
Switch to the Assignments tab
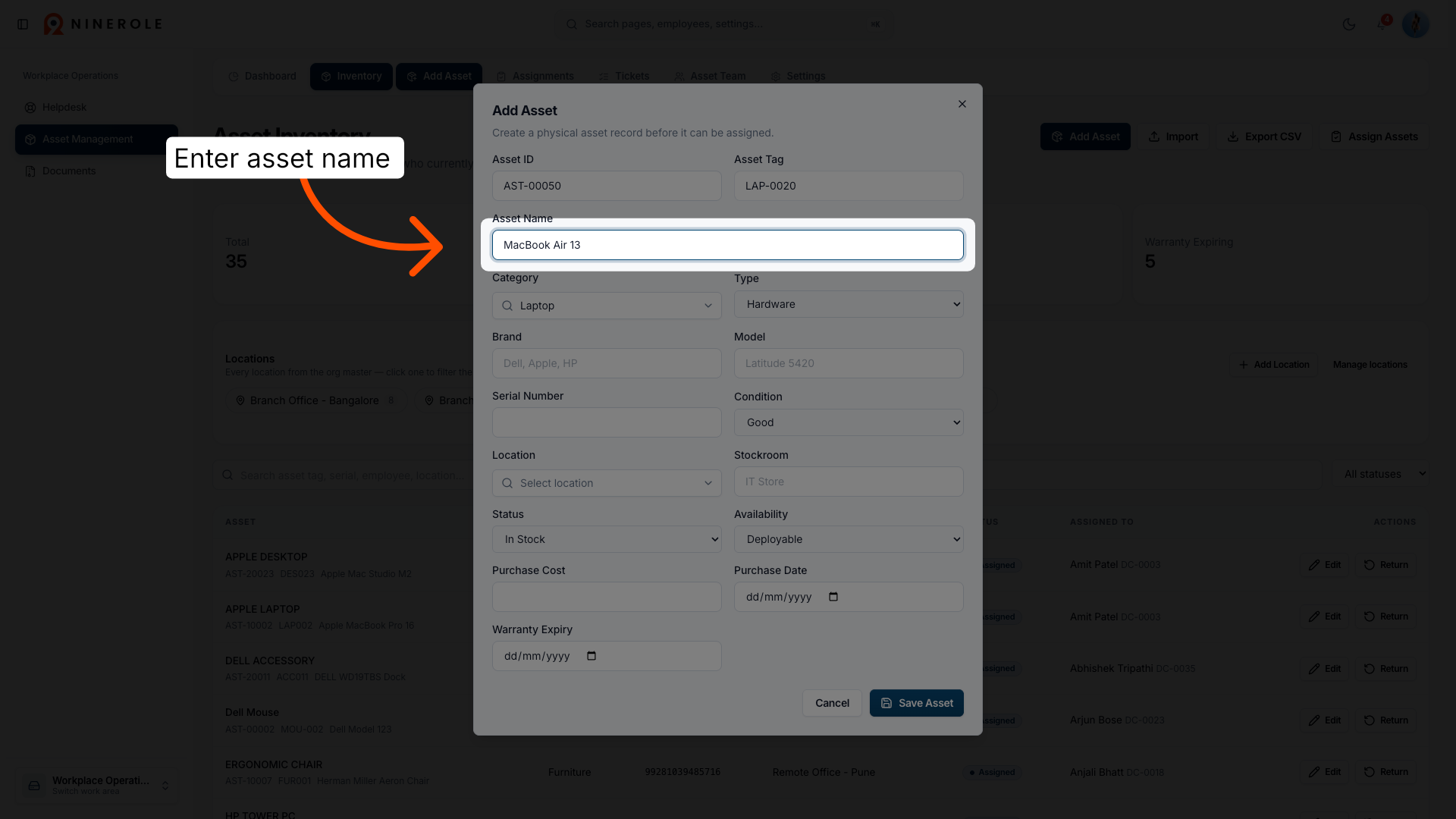535,77
